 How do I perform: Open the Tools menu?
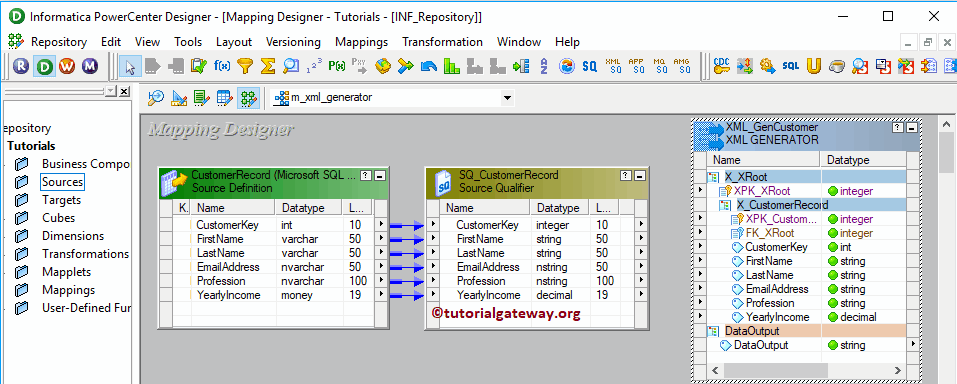188,42
